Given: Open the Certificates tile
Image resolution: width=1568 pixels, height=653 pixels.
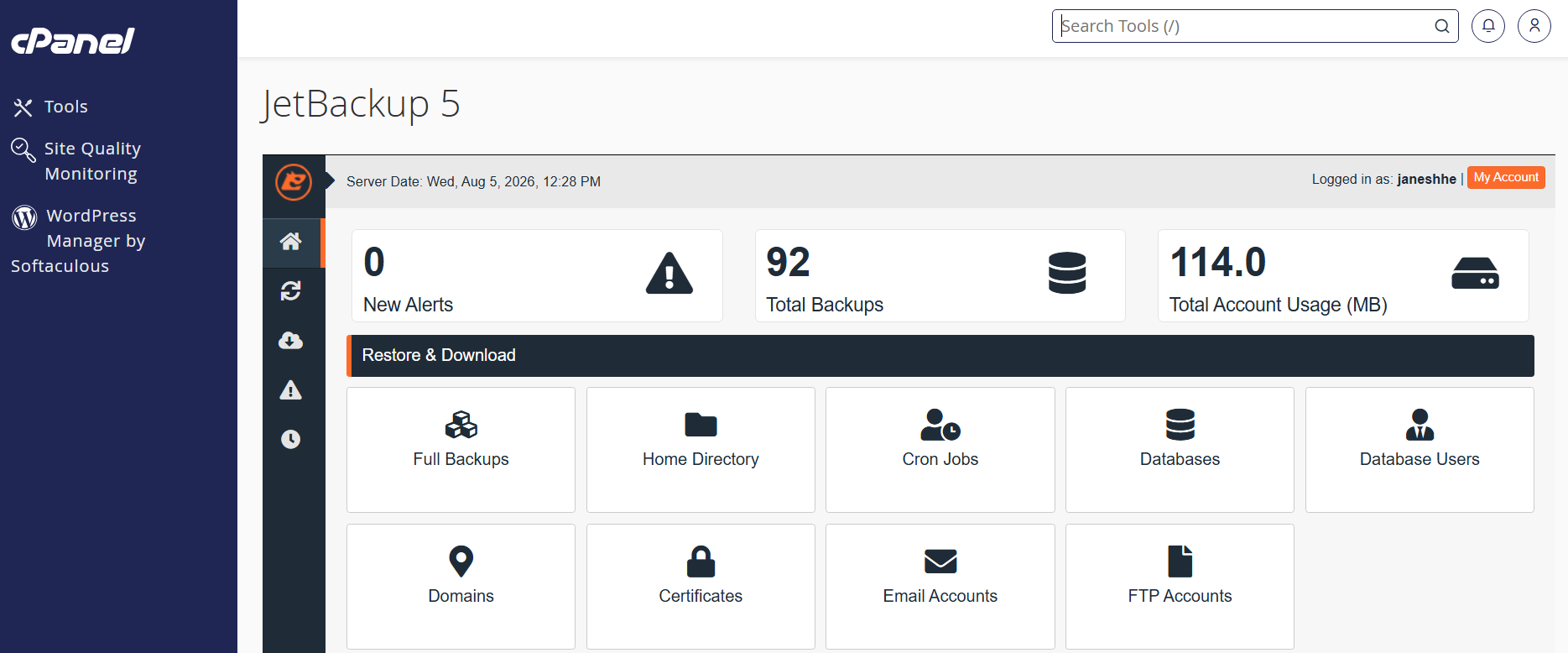Looking at the screenshot, I should tap(701, 587).
